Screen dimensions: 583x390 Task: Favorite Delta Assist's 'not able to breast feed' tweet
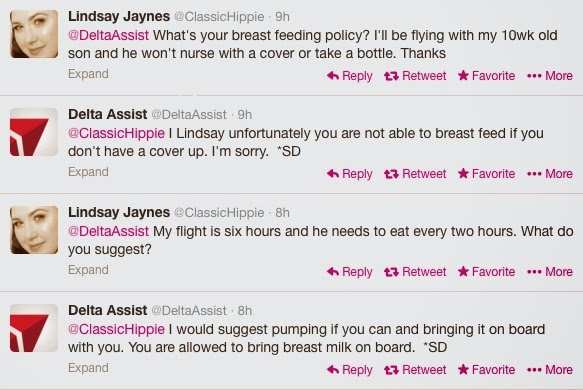(486, 174)
